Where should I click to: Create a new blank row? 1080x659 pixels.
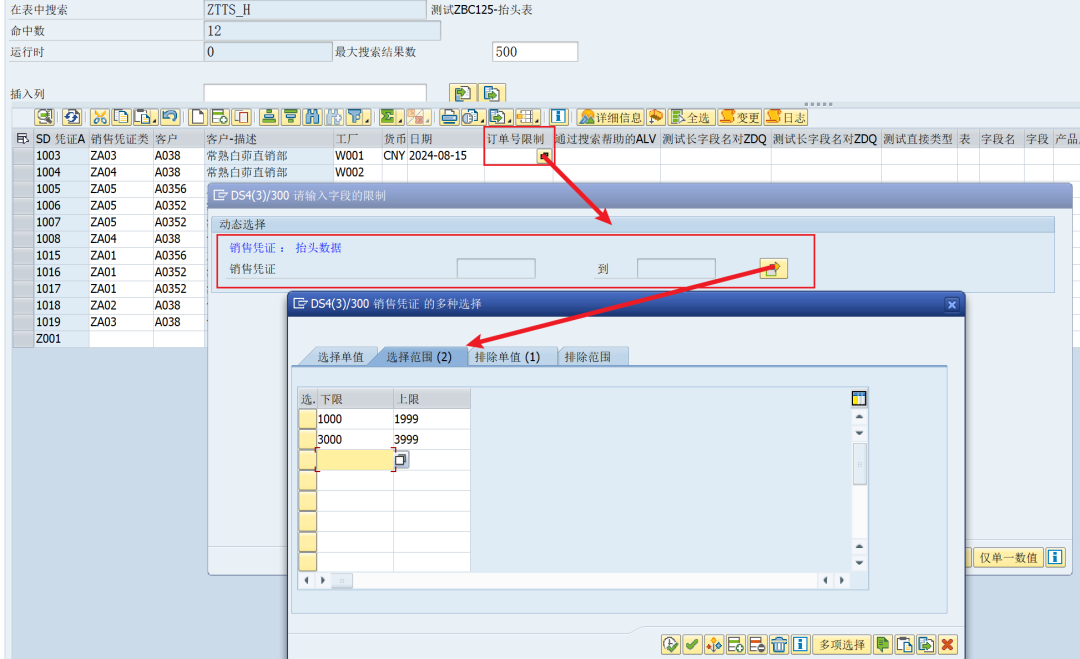point(198,117)
